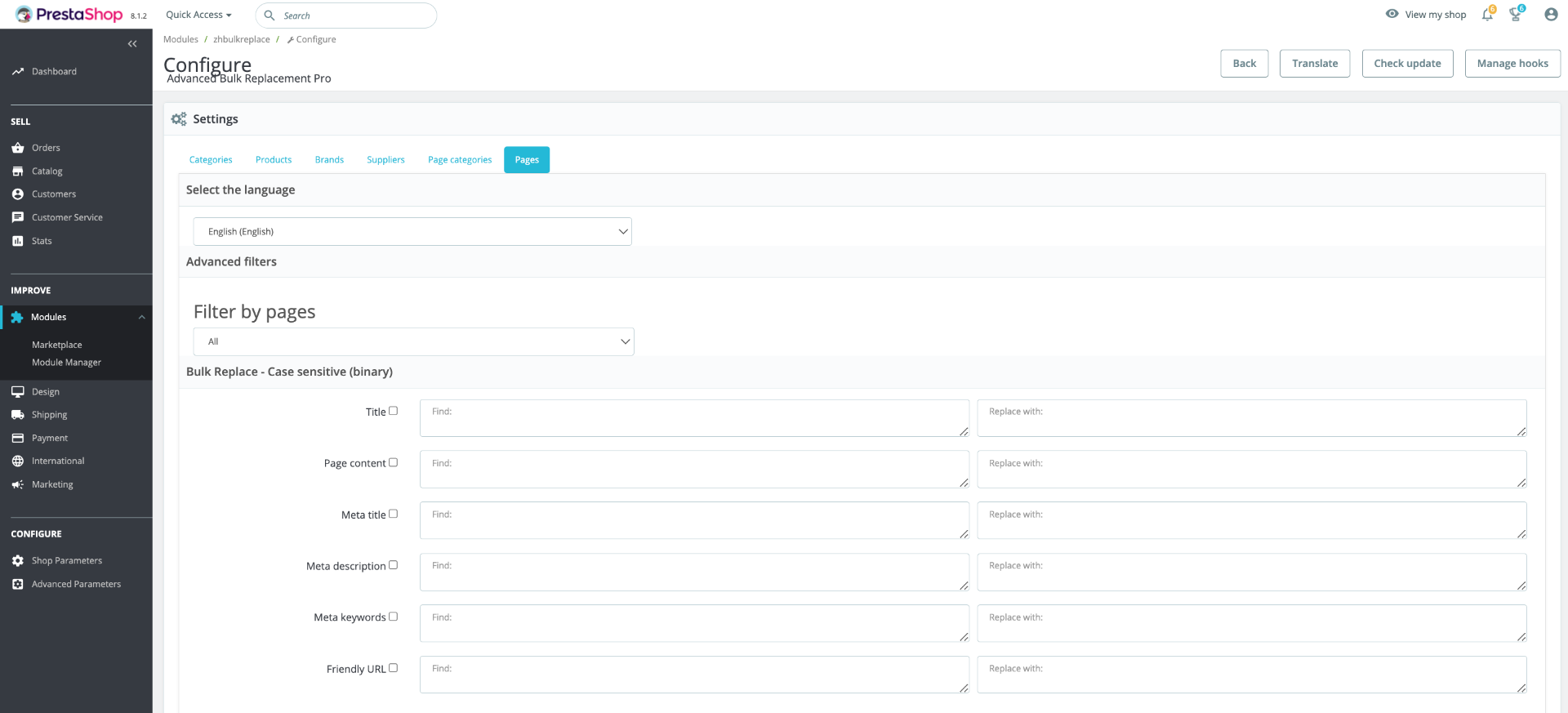Open the user profile avatar icon
The height and width of the screenshot is (713, 1568).
click(1551, 15)
